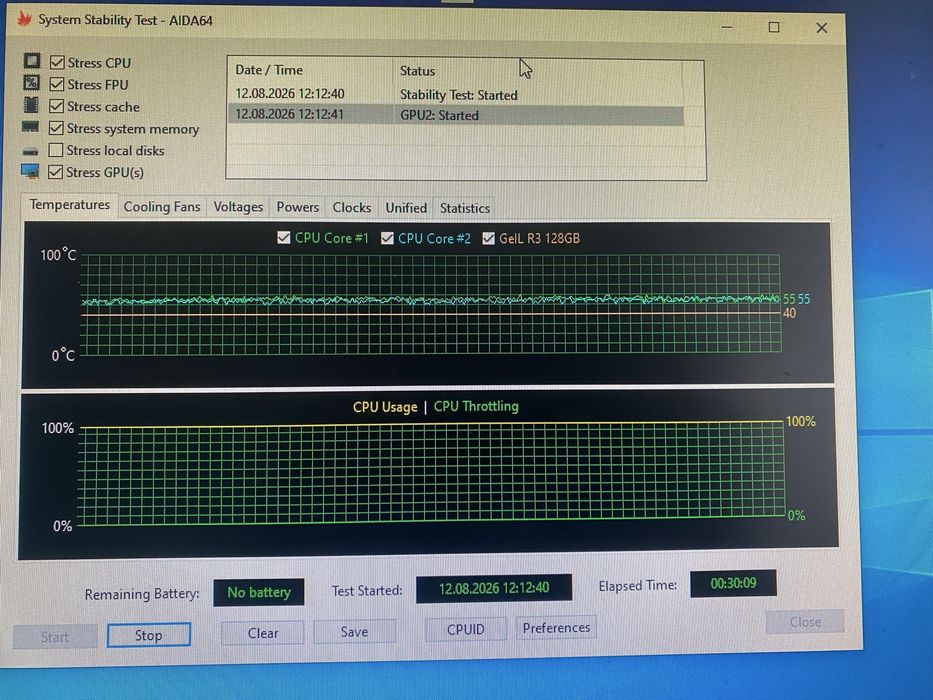Viewport: 933px width, 700px height.
Task: Close the System Stability Test window
Action: click(822, 28)
